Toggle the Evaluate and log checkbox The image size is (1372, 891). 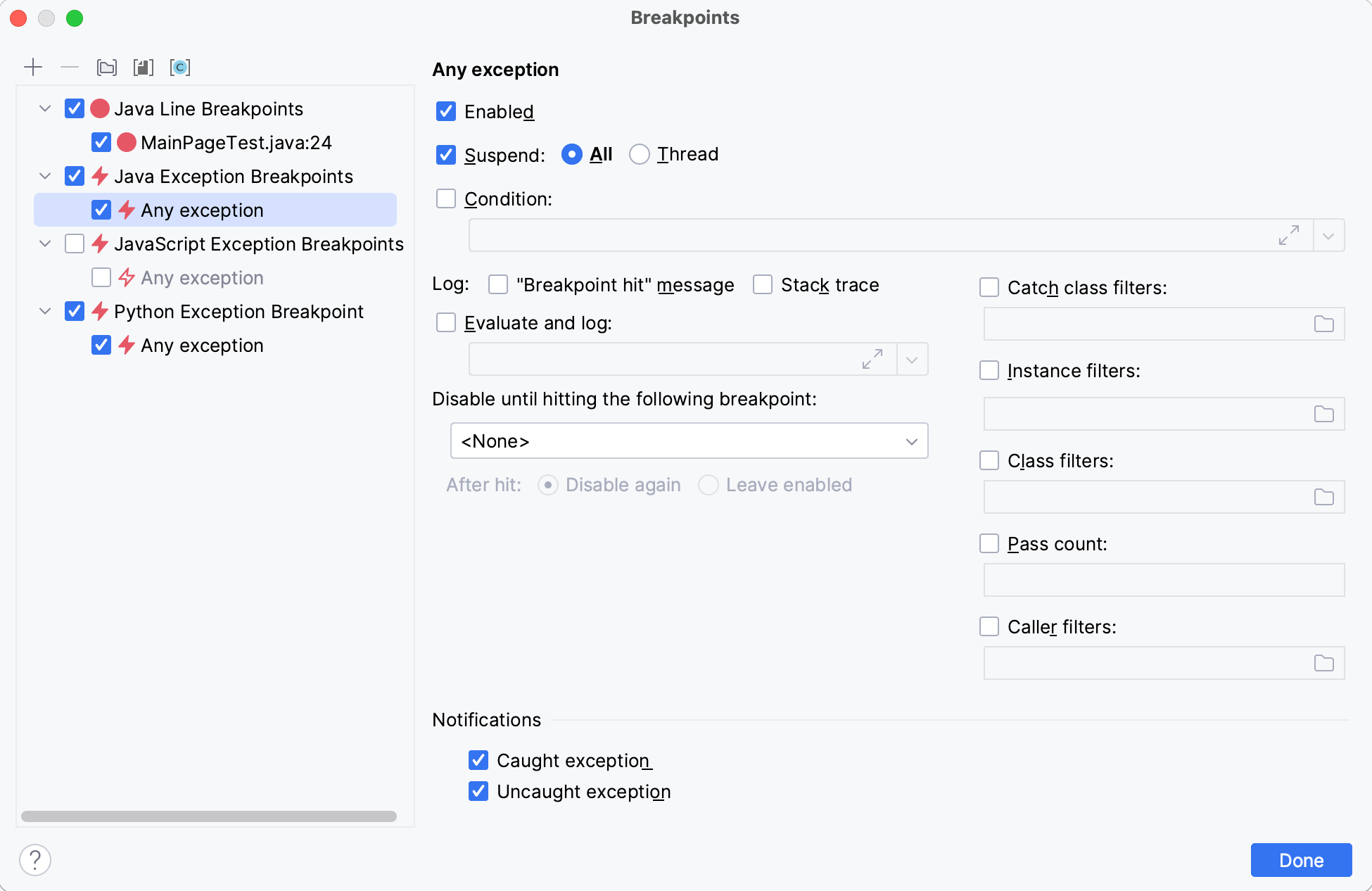448,322
